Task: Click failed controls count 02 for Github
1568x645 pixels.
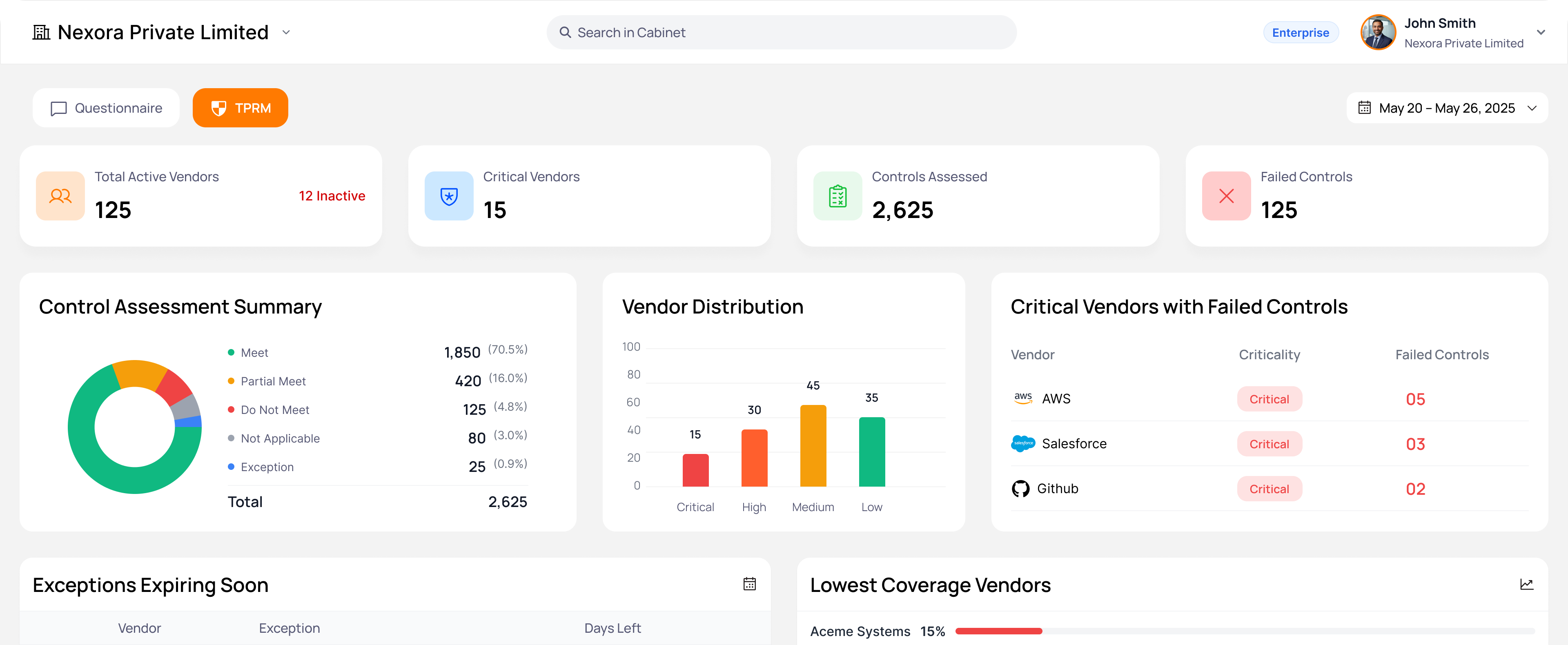Action: (x=1415, y=489)
